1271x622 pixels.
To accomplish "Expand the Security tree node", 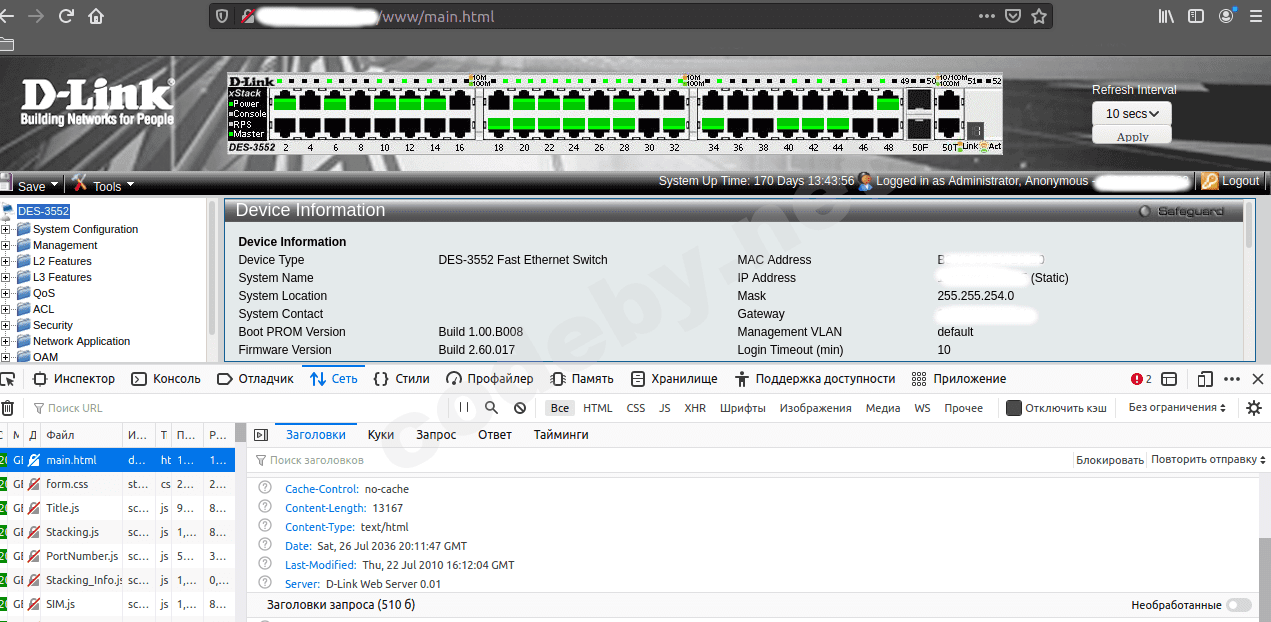I will 6,325.
